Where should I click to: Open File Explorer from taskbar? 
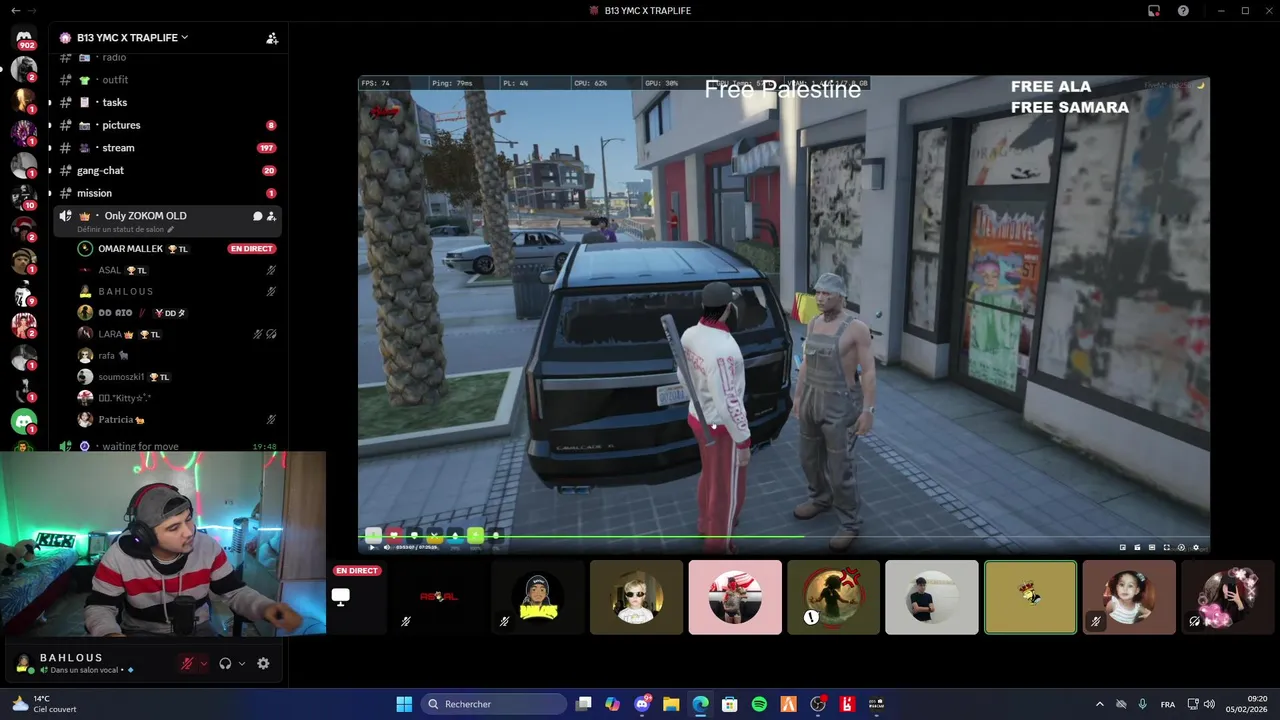(671, 704)
